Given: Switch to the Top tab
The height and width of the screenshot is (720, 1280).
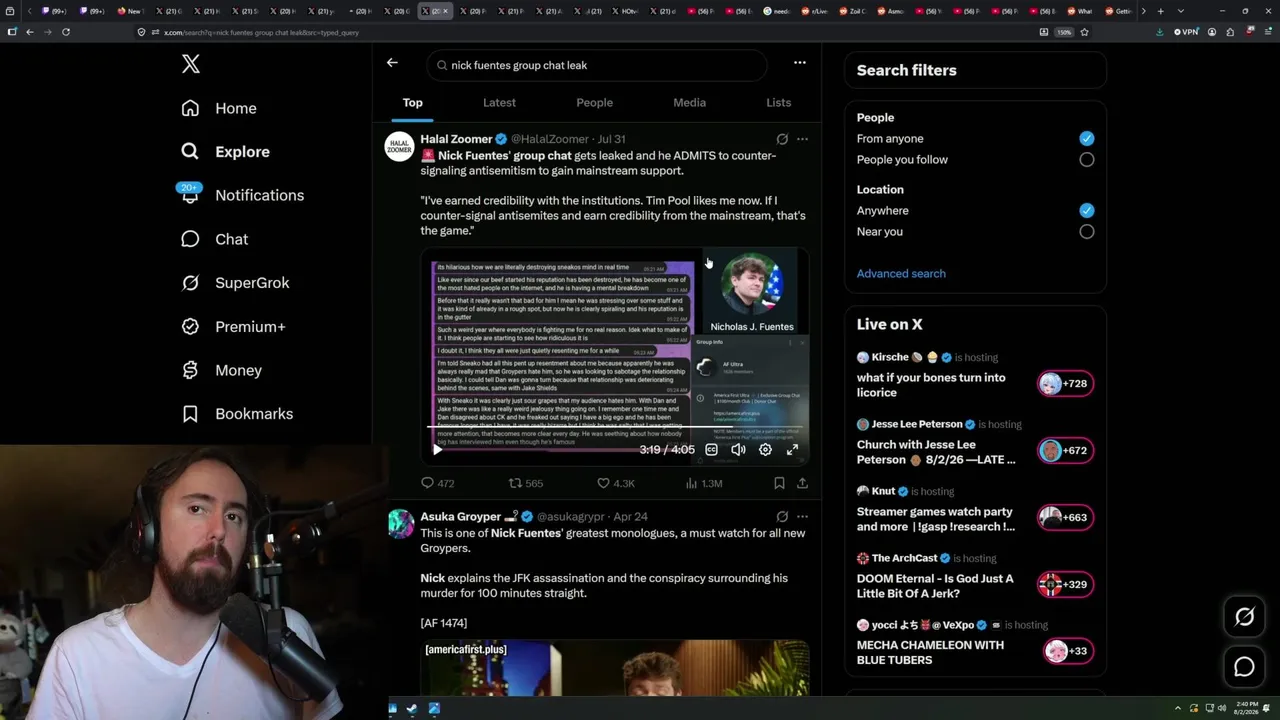Looking at the screenshot, I should click(x=413, y=103).
